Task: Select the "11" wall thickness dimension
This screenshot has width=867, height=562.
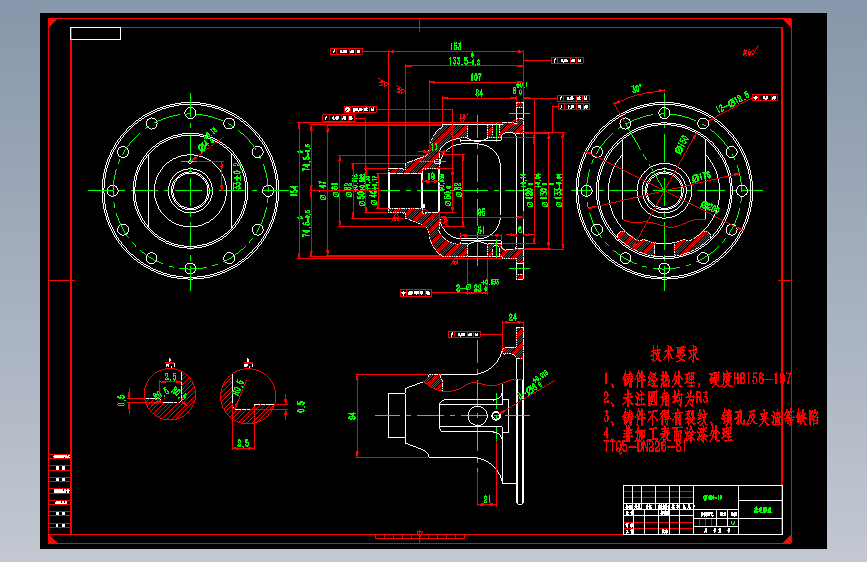Action: click(x=434, y=147)
